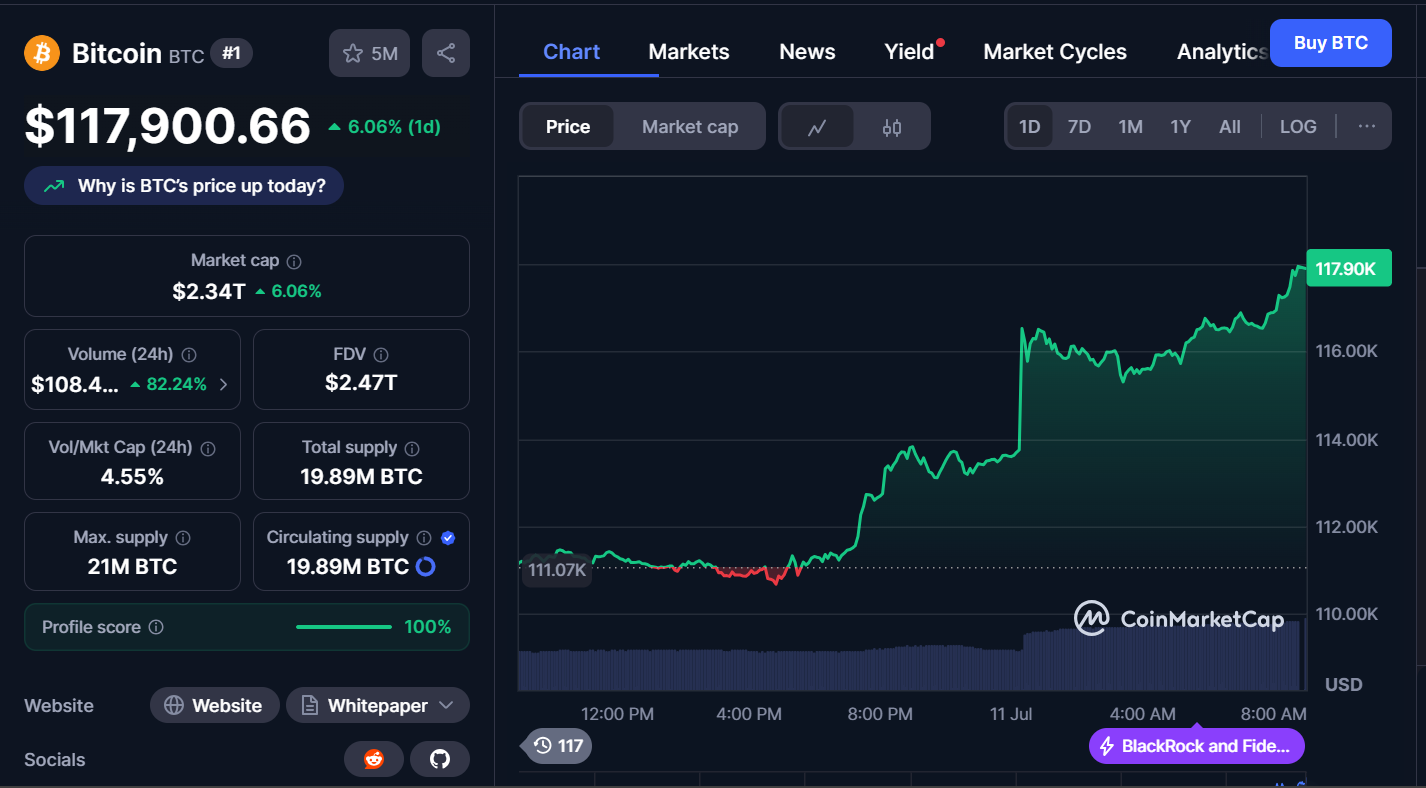Click Why is BTC's price up today?
1426x788 pixels.
[184, 186]
